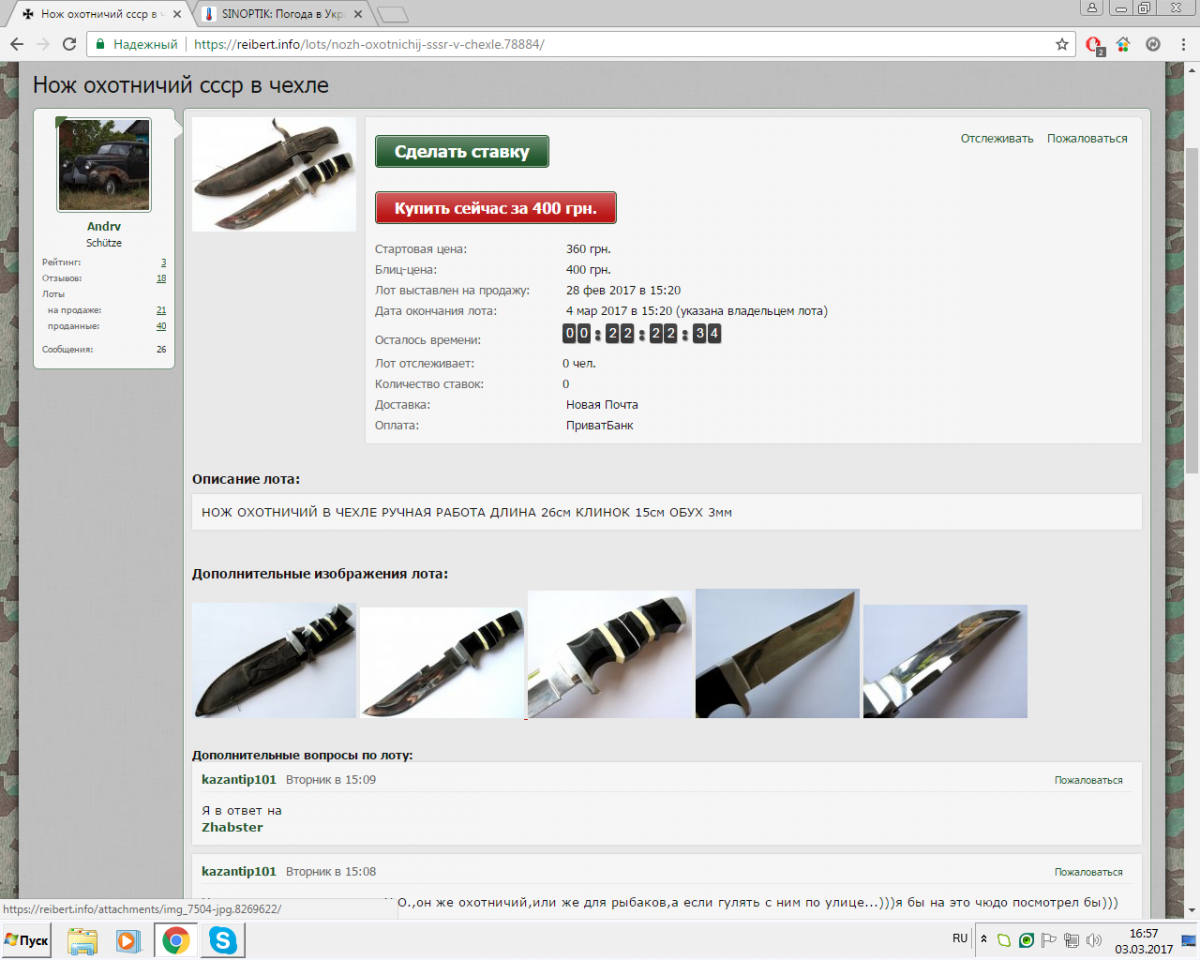Open the Action Center flag tray icon
Screen dimensions: 1200x960
tap(1049, 940)
